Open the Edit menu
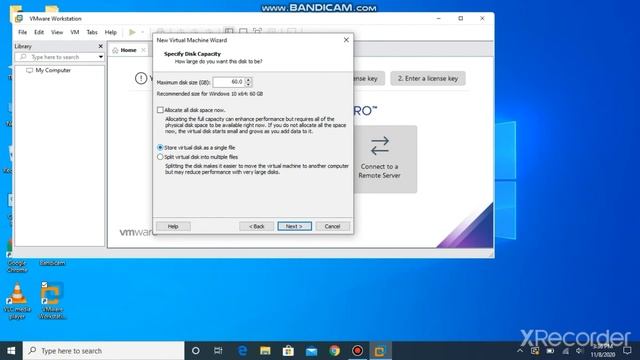This screenshot has width=640, height=360. [x=39, y=32]
